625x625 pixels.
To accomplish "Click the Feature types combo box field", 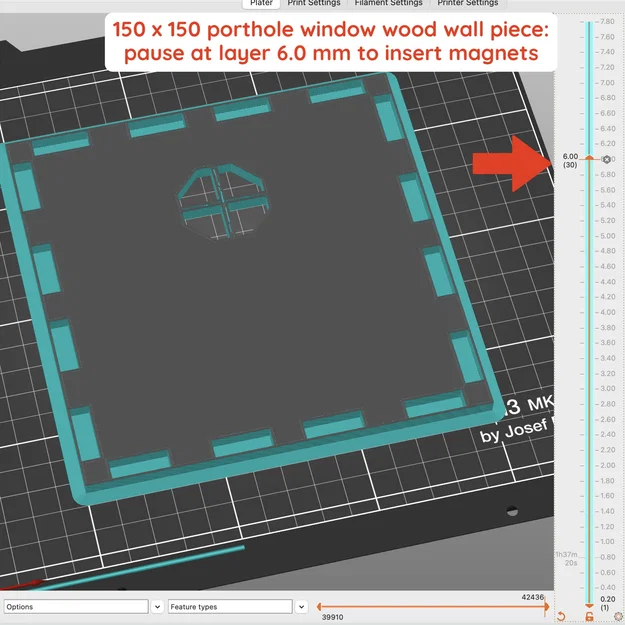I will coord(230,607).
